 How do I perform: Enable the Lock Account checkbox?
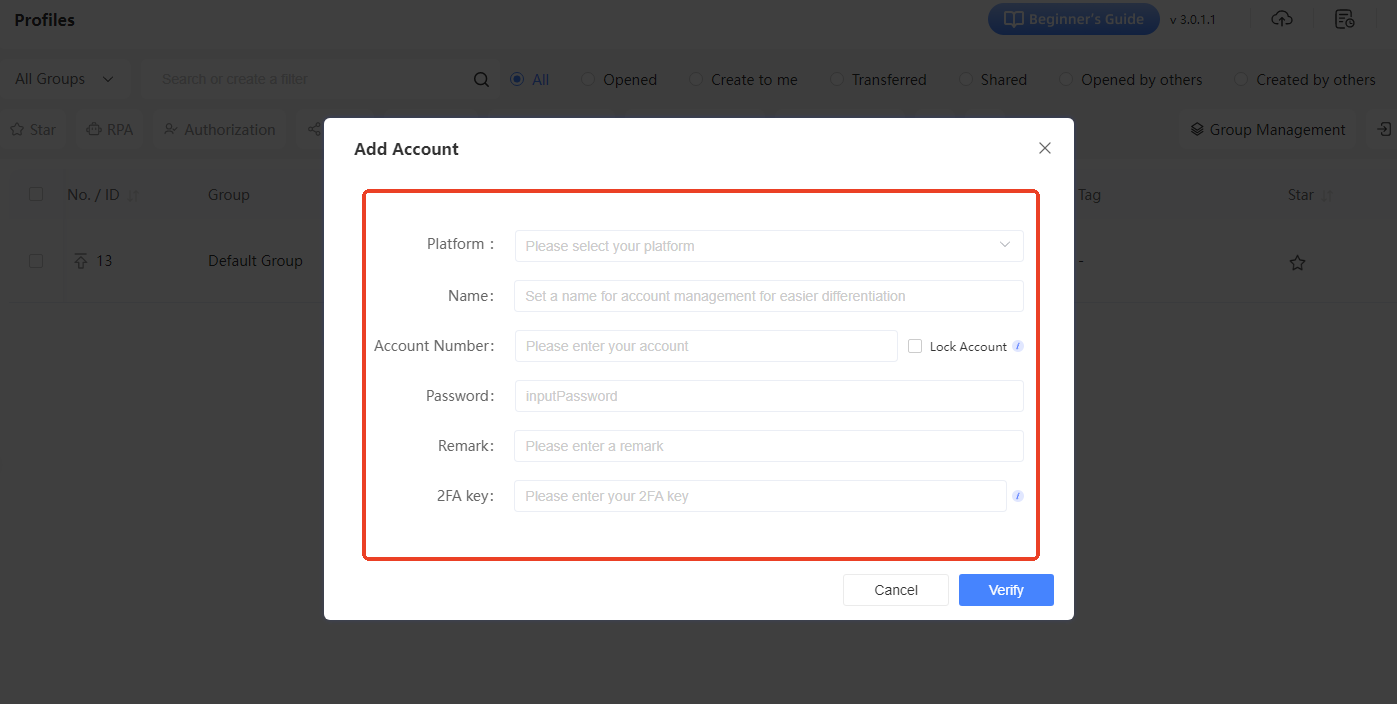[915, 346]
